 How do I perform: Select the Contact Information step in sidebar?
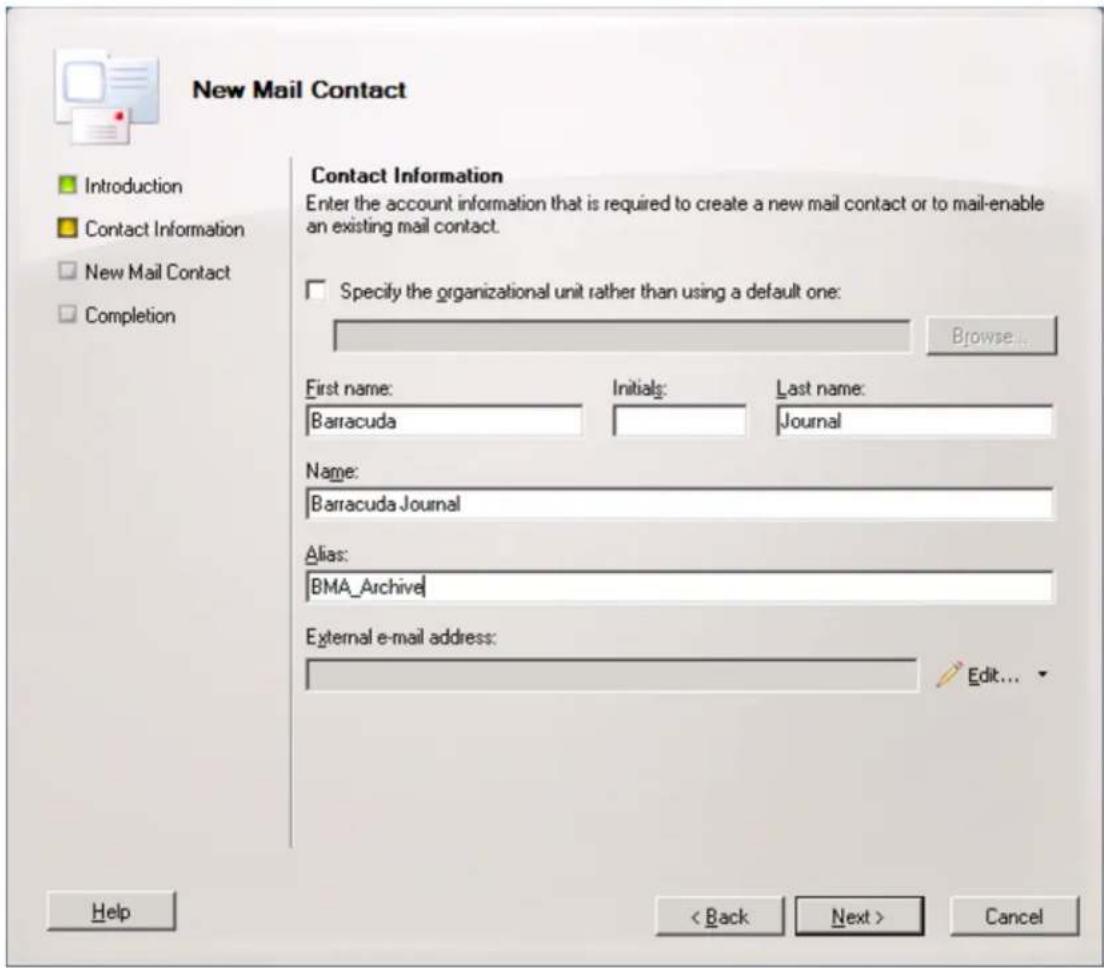pos(164,229)
